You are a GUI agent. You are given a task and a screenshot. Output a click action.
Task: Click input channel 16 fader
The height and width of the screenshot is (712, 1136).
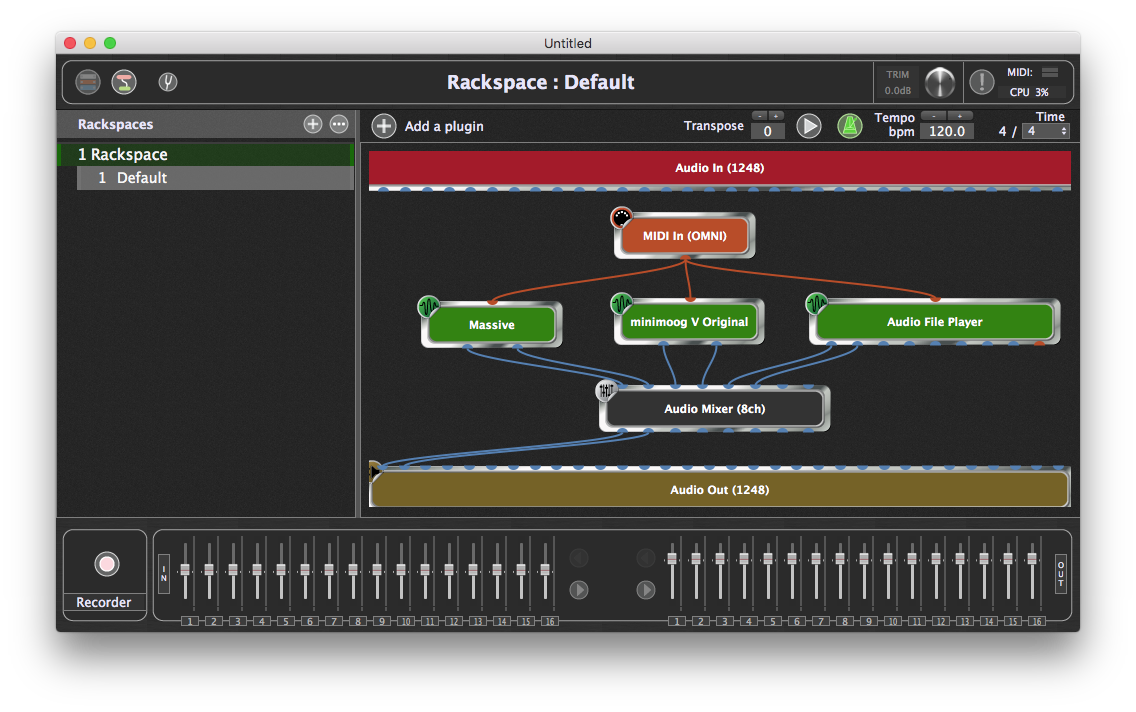545,569
